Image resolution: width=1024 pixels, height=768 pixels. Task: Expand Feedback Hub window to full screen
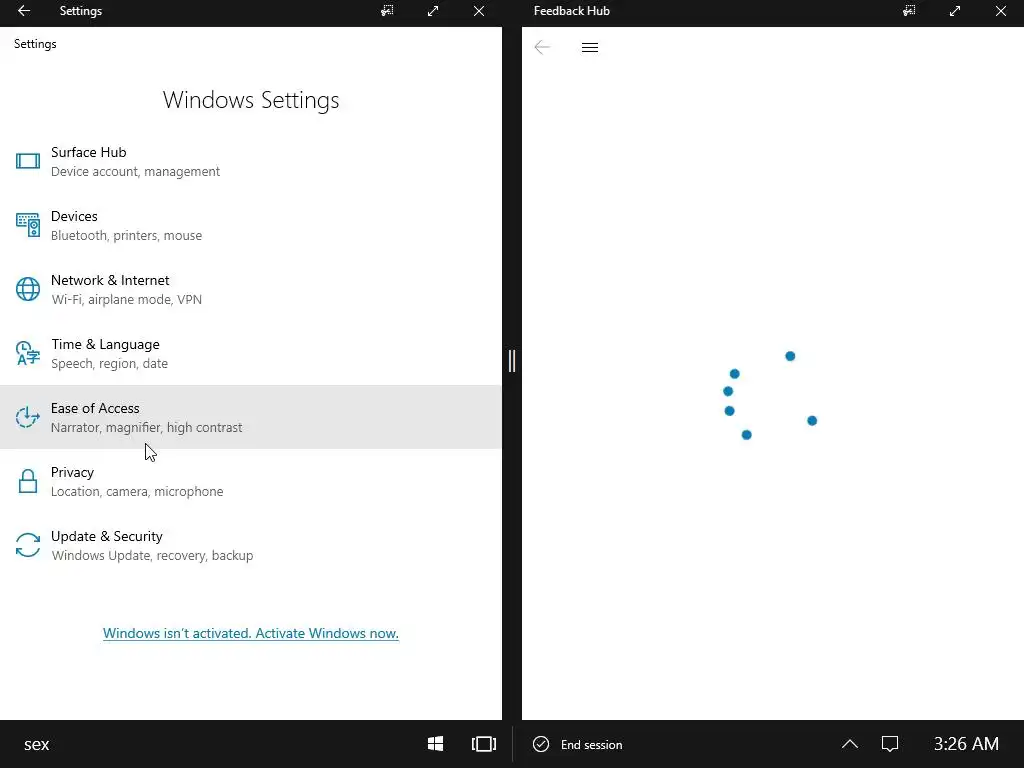point(955,11)
